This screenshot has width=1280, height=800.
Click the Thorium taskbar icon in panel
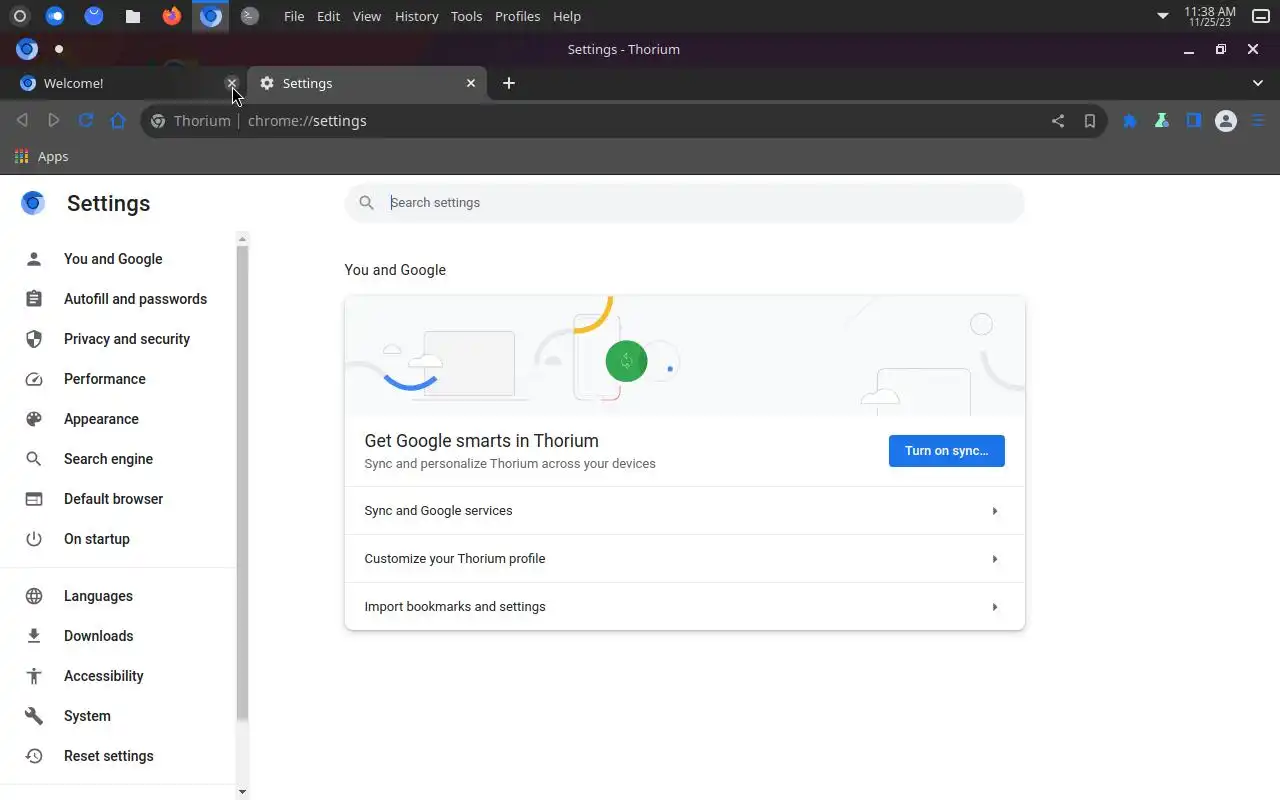point(210,16)
